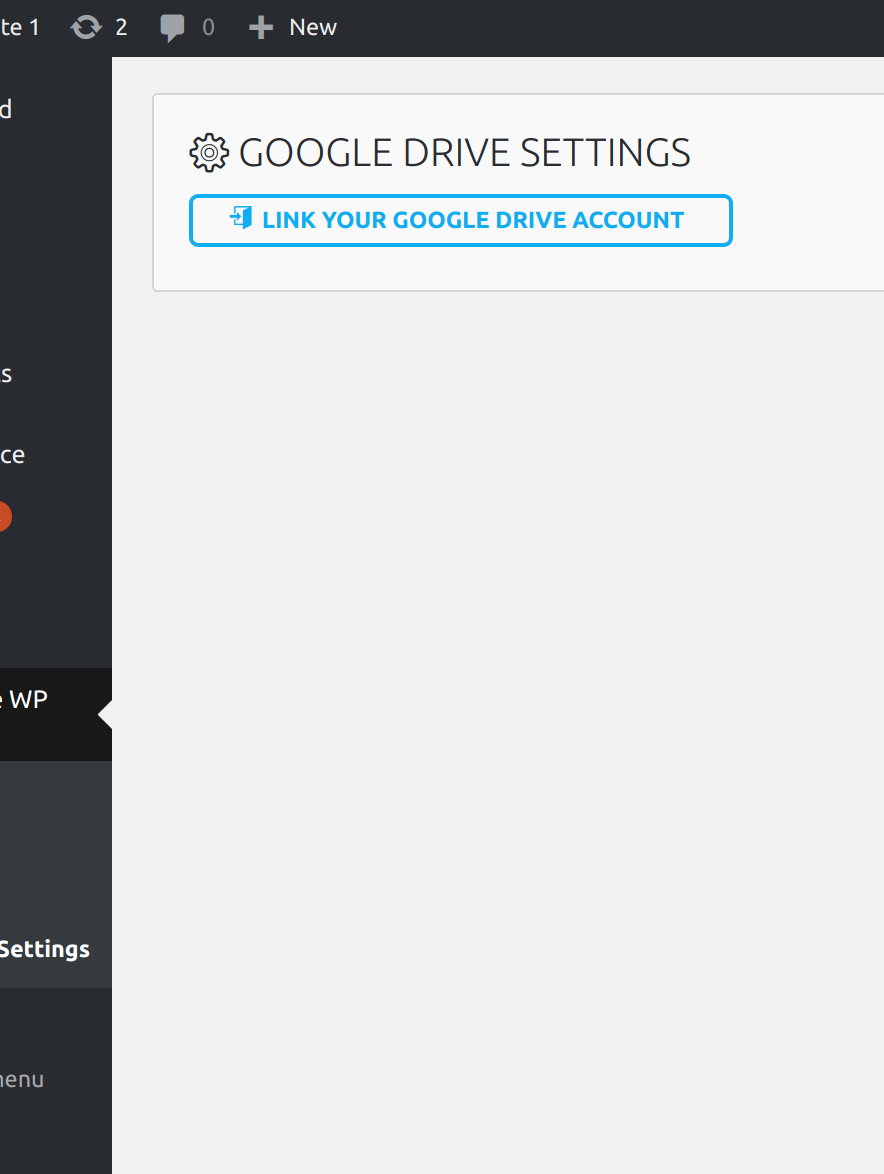This screenshot has width=884, height=1174.
Task: Open the New content menu
Action: click(312, 27)
